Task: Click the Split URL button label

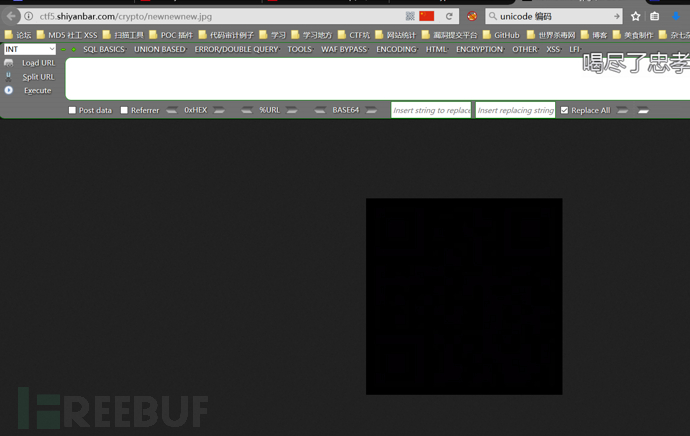Action: click(39, 77)
